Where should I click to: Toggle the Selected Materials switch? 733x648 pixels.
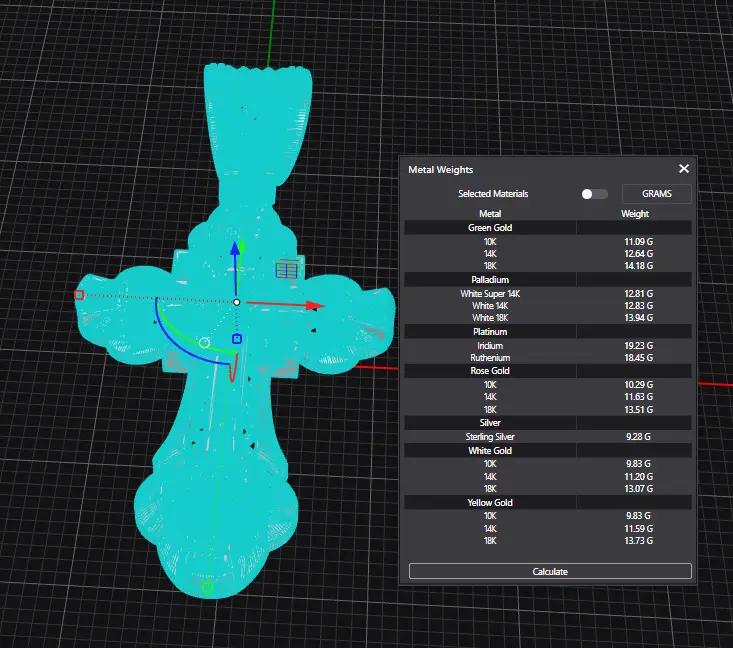(x=594, y=193)
